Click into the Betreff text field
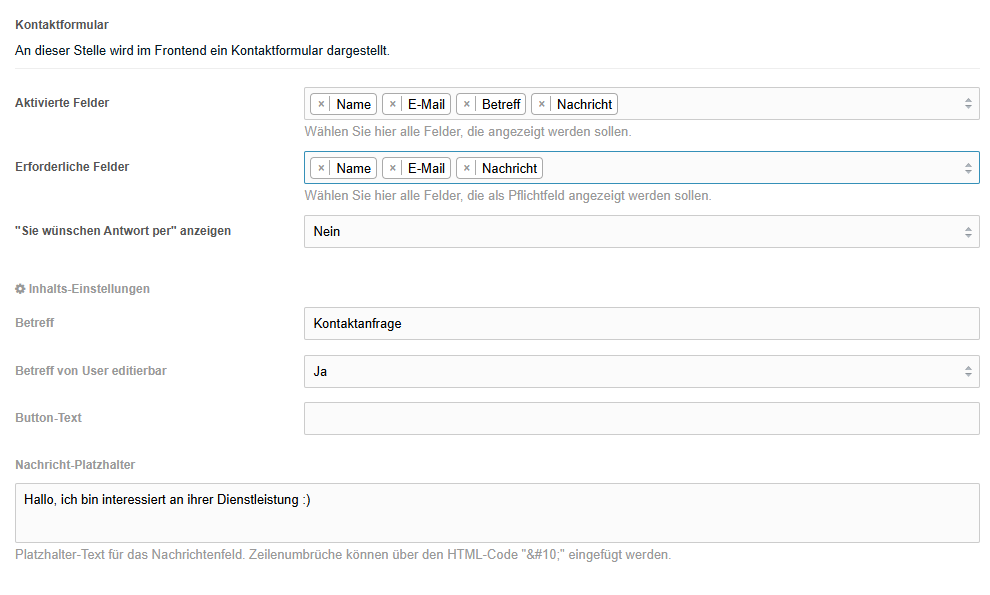The height and width of the screenshot is (595, 990). (641, 323)
